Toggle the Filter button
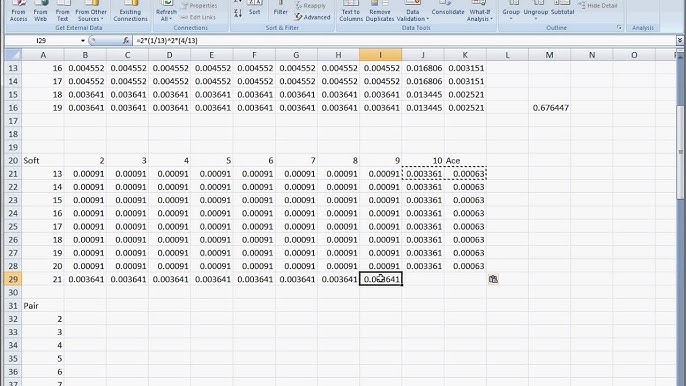This screenshot has height=386, width=686. pos(280,9)
